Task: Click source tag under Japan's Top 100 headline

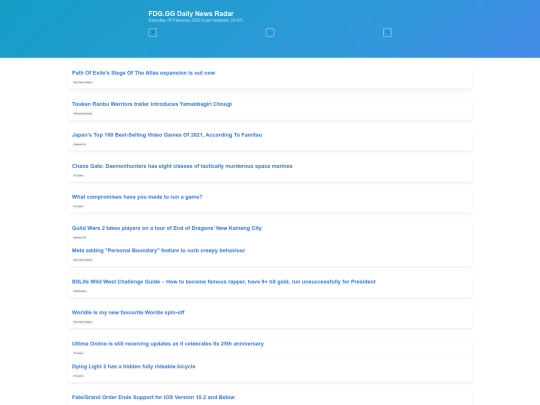Action: point(80,144)
